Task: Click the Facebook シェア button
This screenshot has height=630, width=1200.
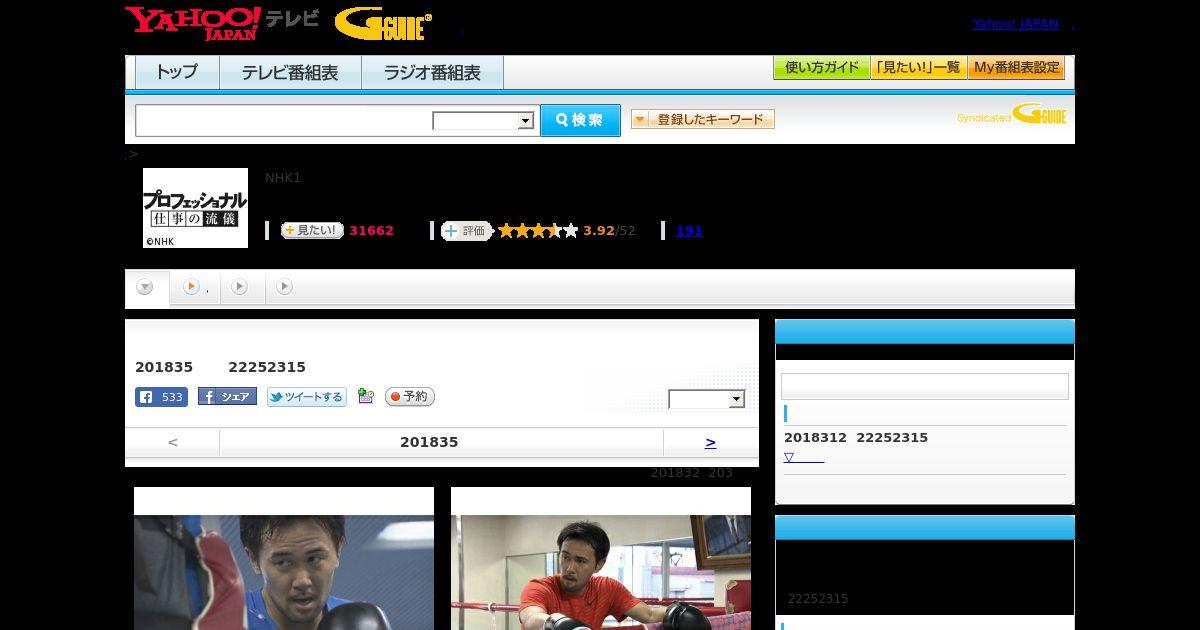Action: pos(227,396)
